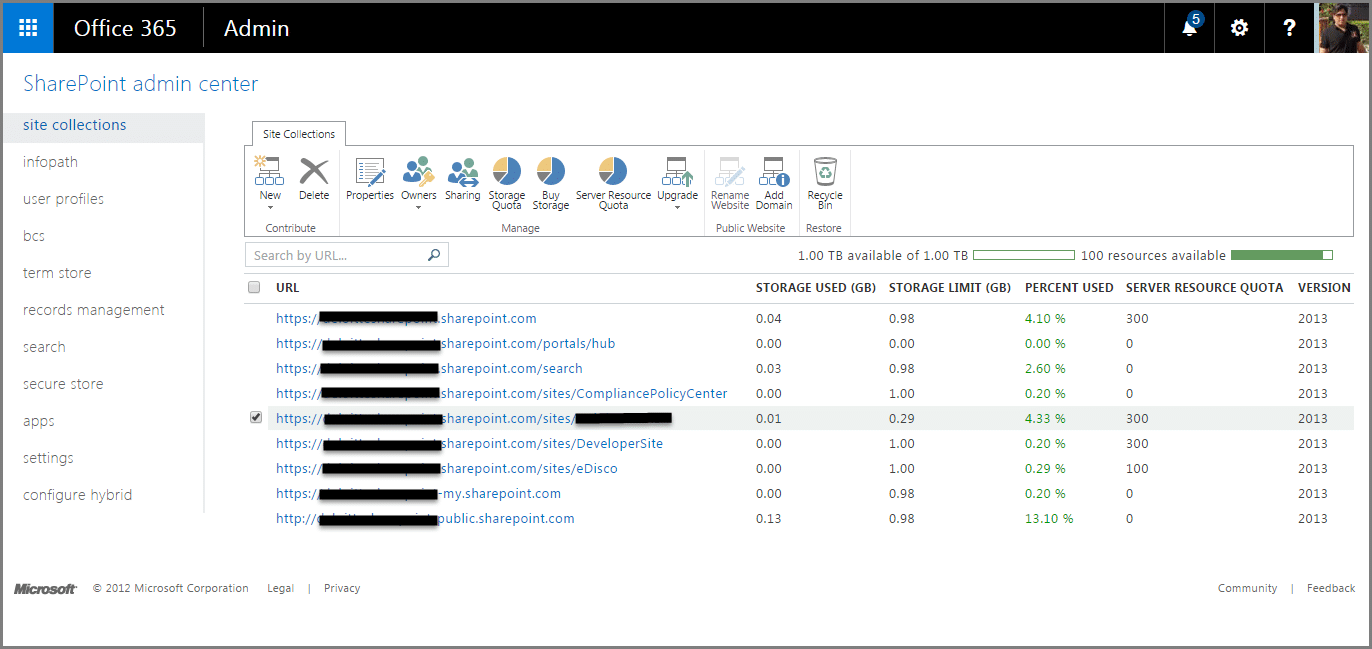Open bcs in the sidebar
This screenshot has width=1372, height=649.
[34, 236]
